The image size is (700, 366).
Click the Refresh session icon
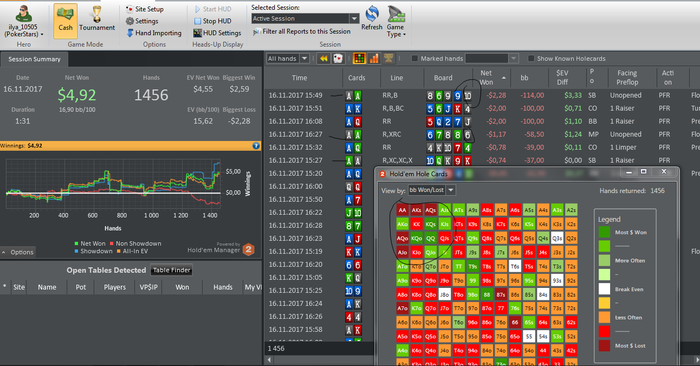tap(371, 18)
